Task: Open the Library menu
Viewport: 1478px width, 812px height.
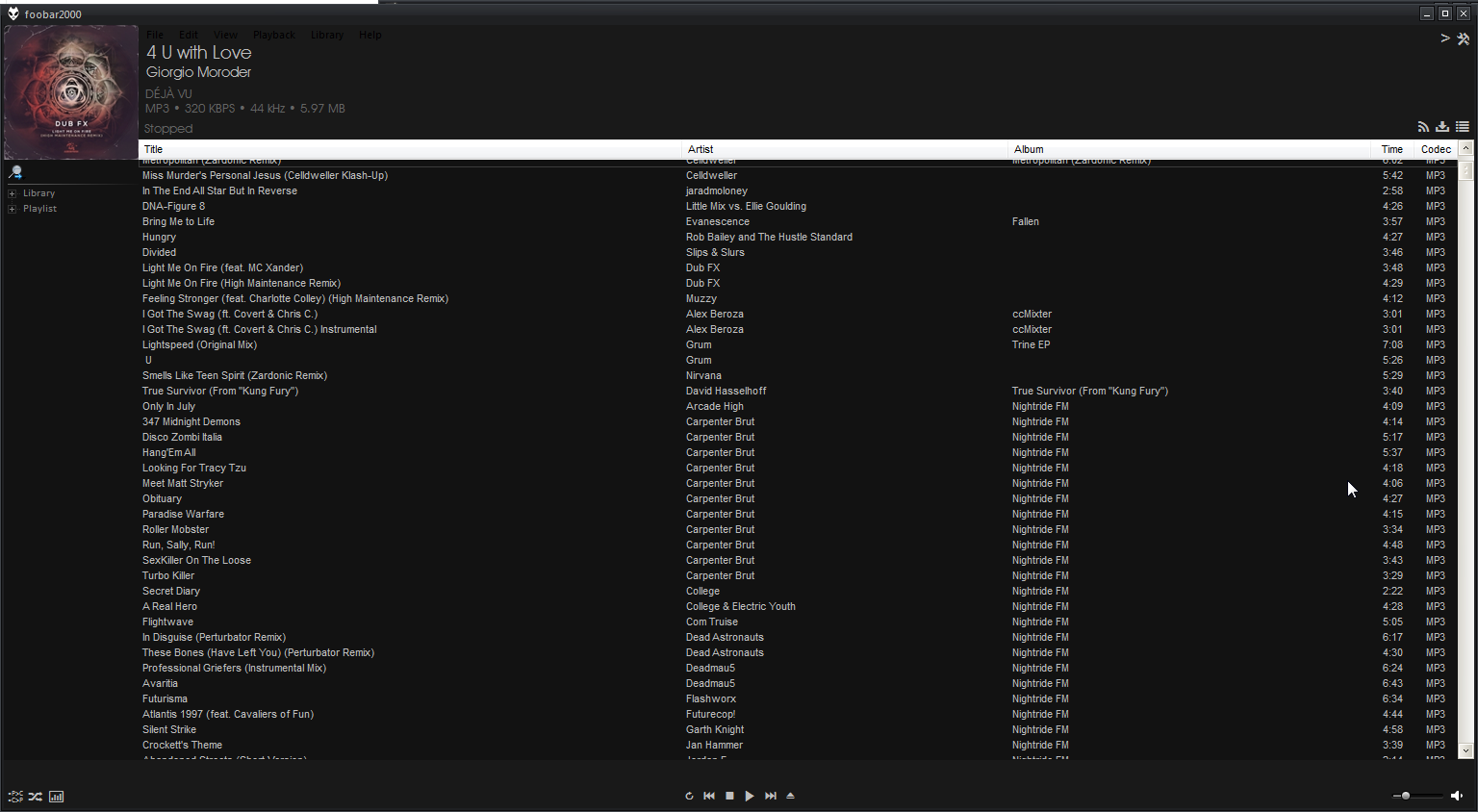Action: tap(327, 35)
